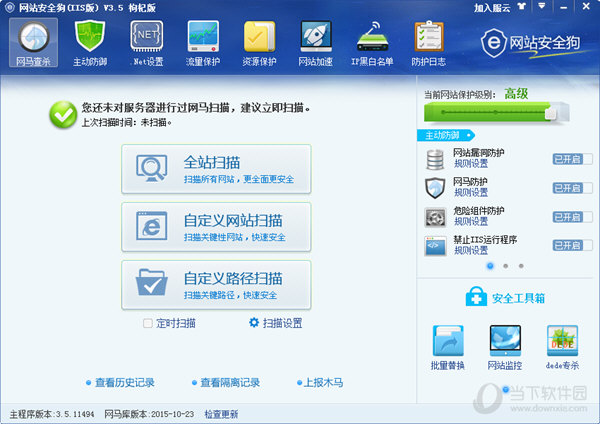Click the 网马防护 shield icon
This screenshot has width=600, height=424.
point(435,188)
